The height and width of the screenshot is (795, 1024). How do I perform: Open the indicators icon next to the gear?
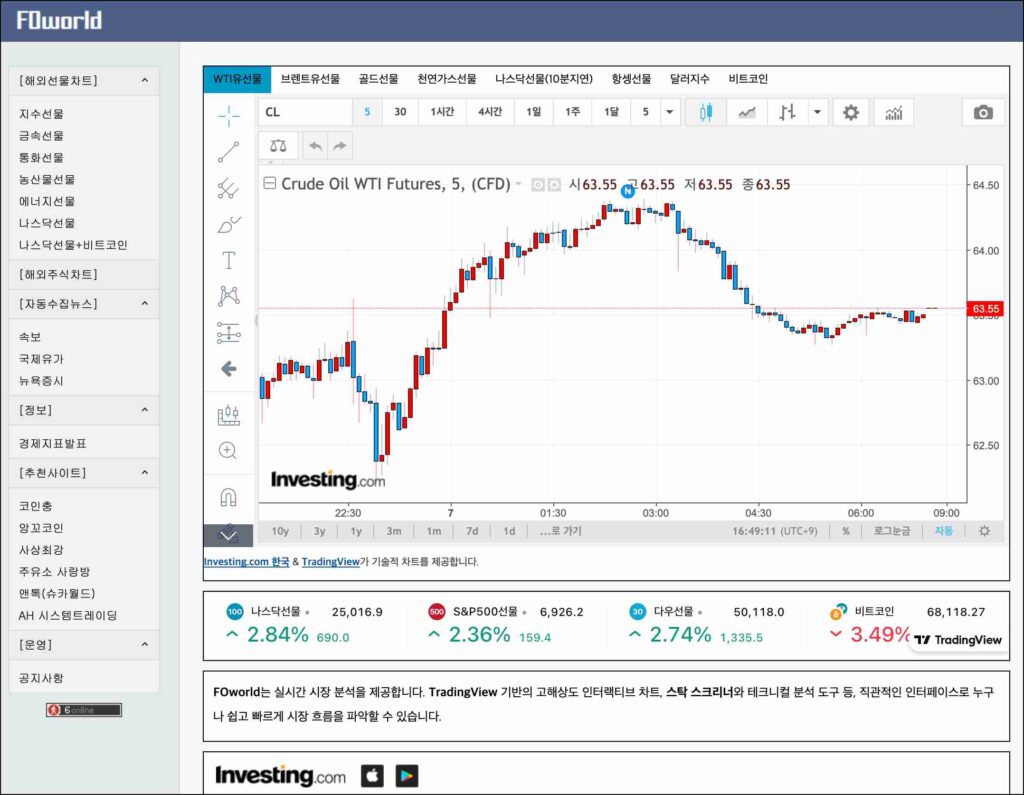(x=893, y=112)
